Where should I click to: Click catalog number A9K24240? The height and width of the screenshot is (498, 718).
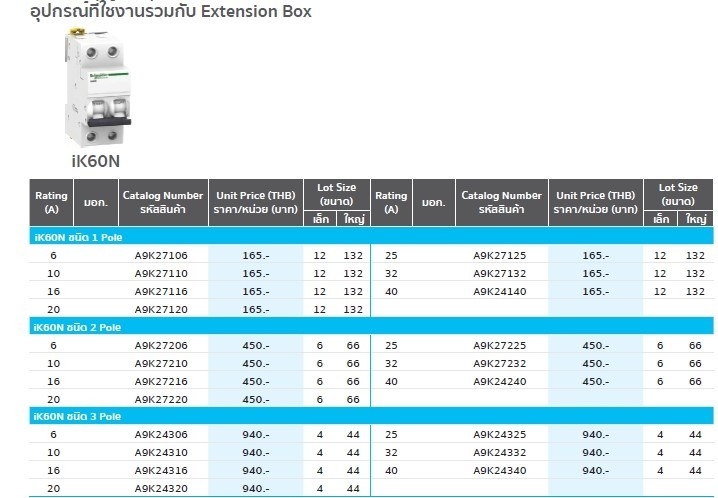(x=500, y=381)
